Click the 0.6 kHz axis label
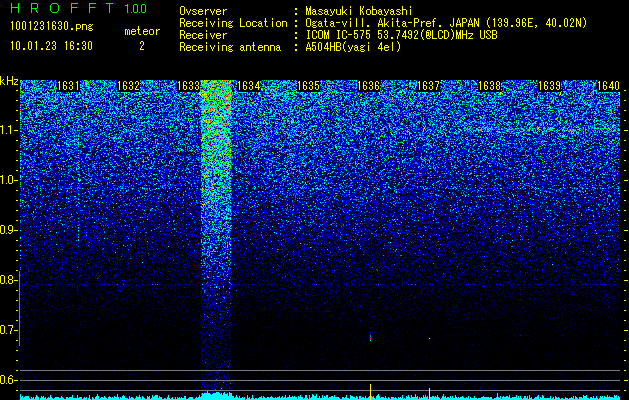 8,380
